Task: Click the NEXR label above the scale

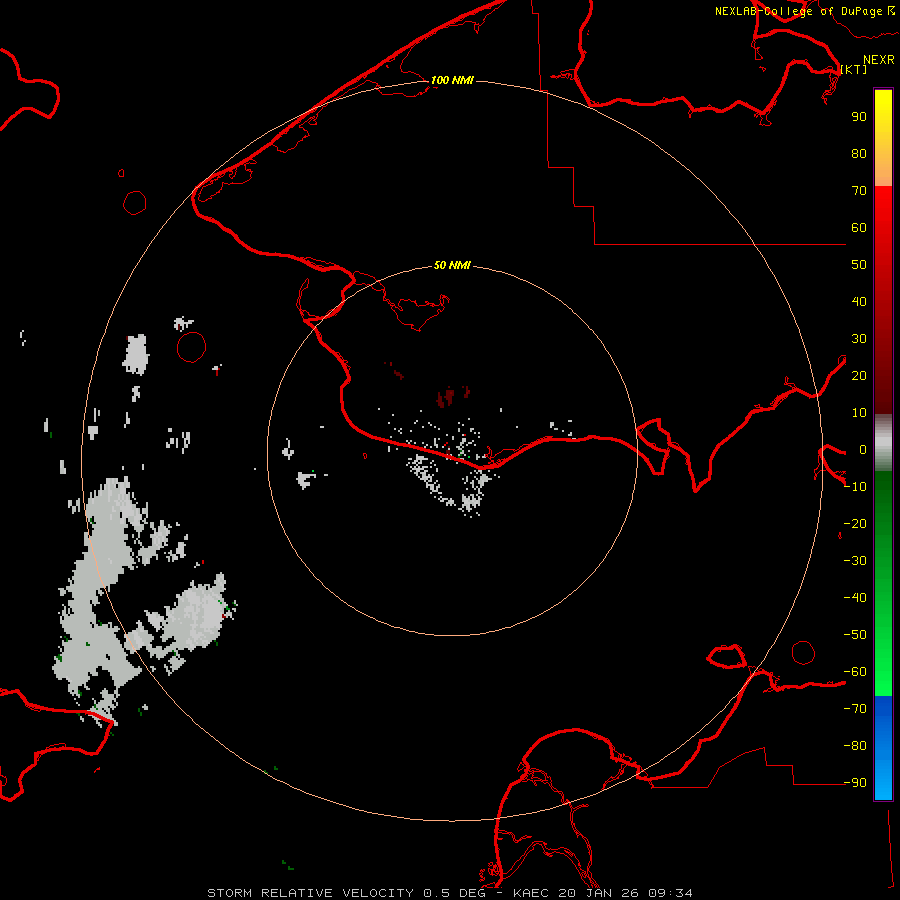Action: click(878, 60)
